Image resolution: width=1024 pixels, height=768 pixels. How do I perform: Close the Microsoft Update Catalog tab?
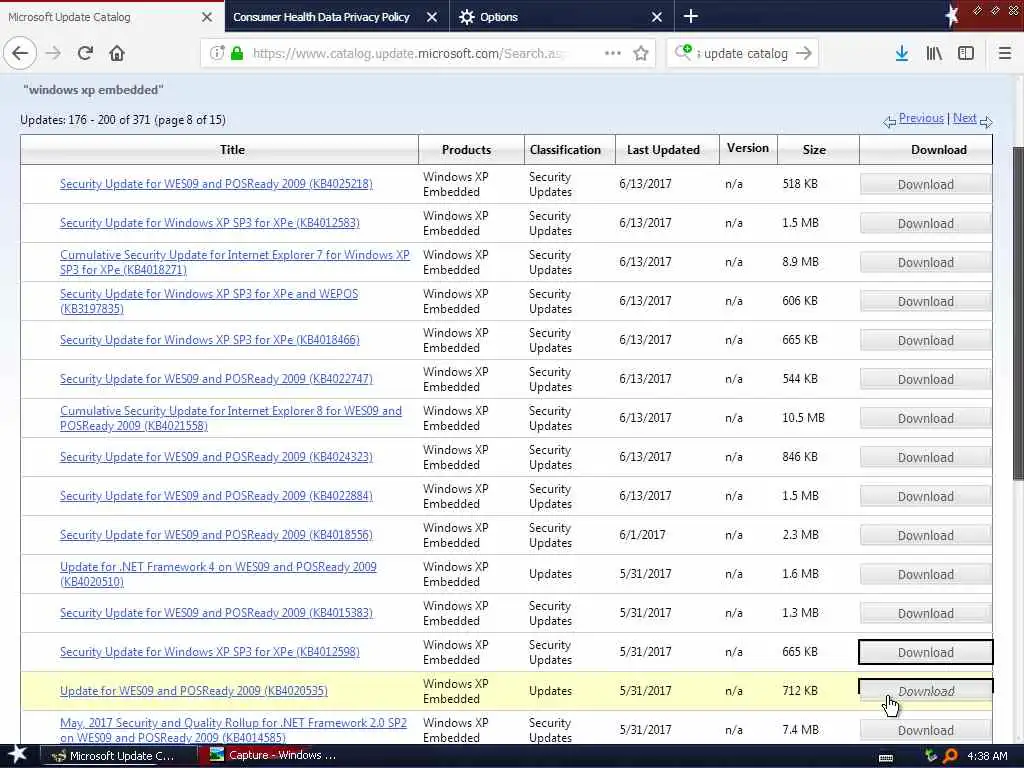[206, 17]
